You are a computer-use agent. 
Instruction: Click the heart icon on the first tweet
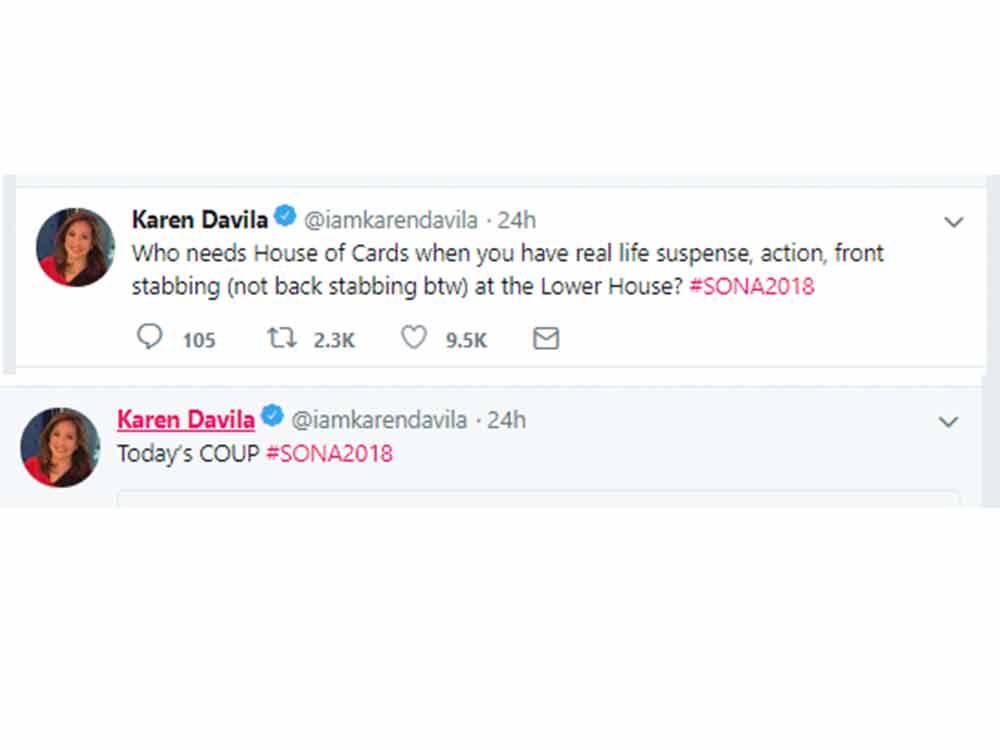412,338
